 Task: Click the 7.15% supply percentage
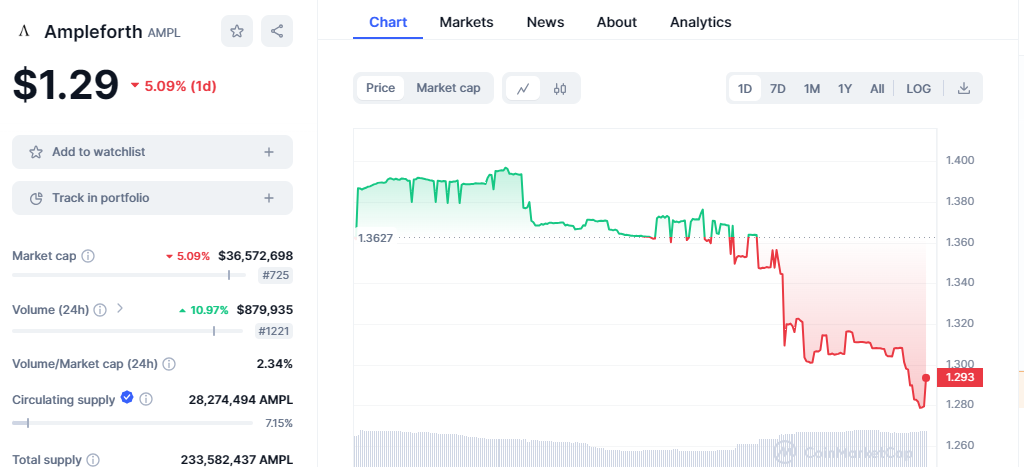pos(279,423)
